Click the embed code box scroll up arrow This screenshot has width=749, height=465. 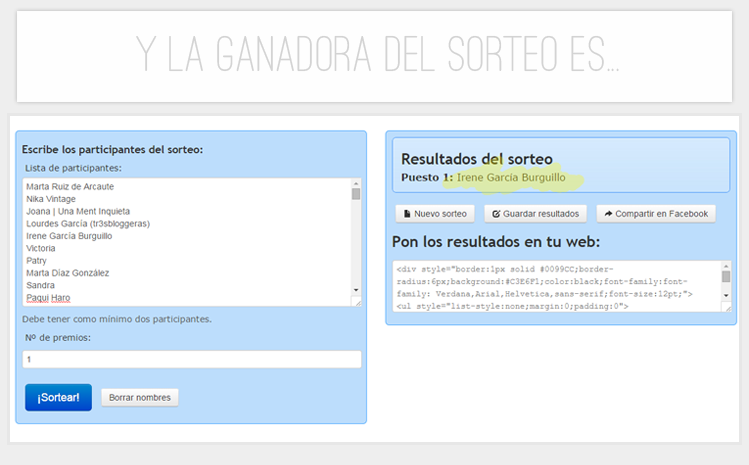pos(726,266)
